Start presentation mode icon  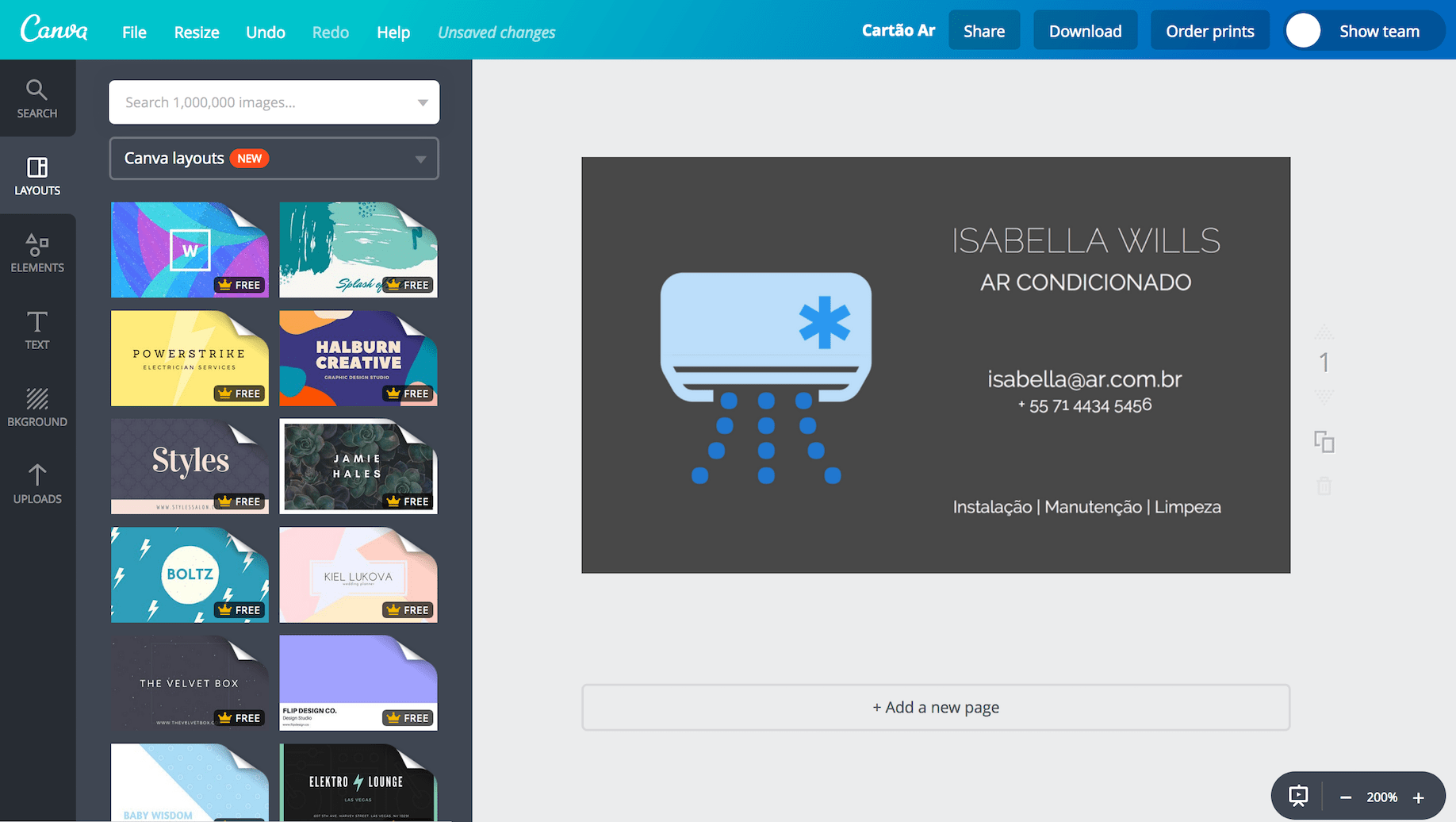[x=1298, y=796]
